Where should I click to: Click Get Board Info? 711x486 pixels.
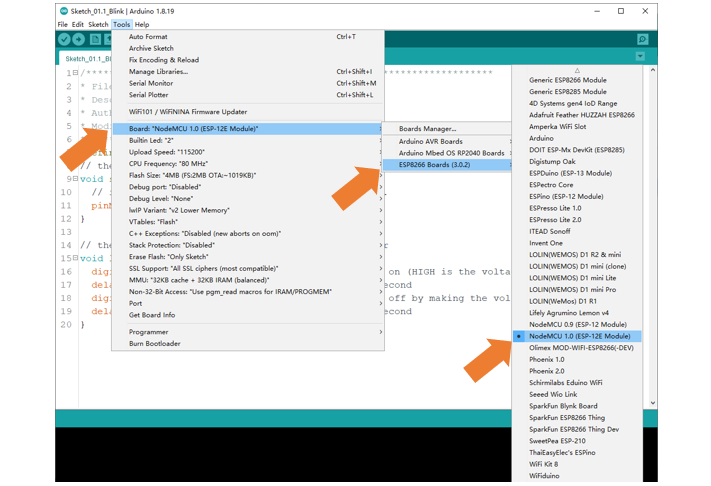[248, 315]
